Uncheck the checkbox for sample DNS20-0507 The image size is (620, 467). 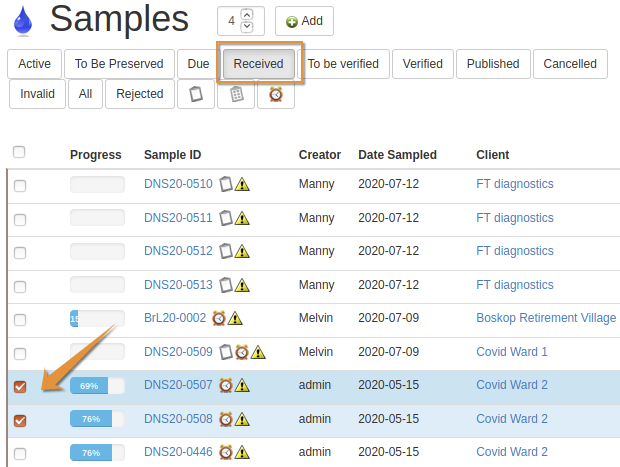click(20, 387)
